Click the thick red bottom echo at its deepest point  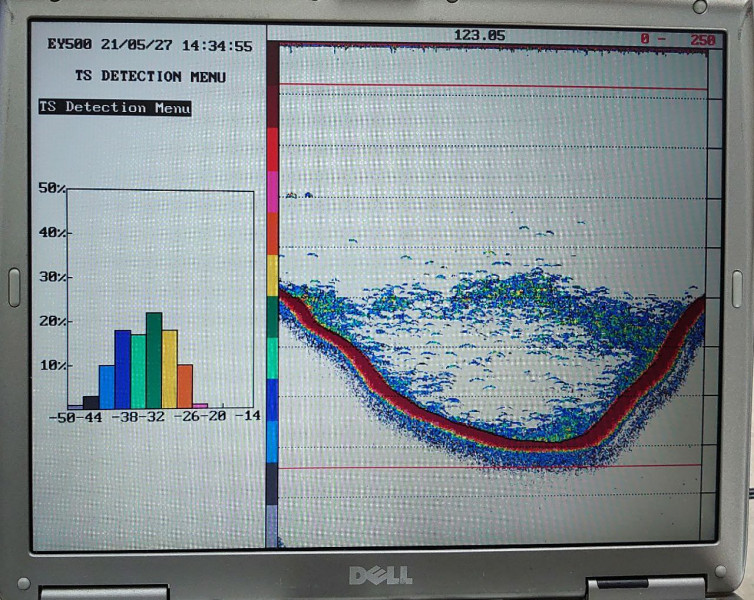pos(530,442)
